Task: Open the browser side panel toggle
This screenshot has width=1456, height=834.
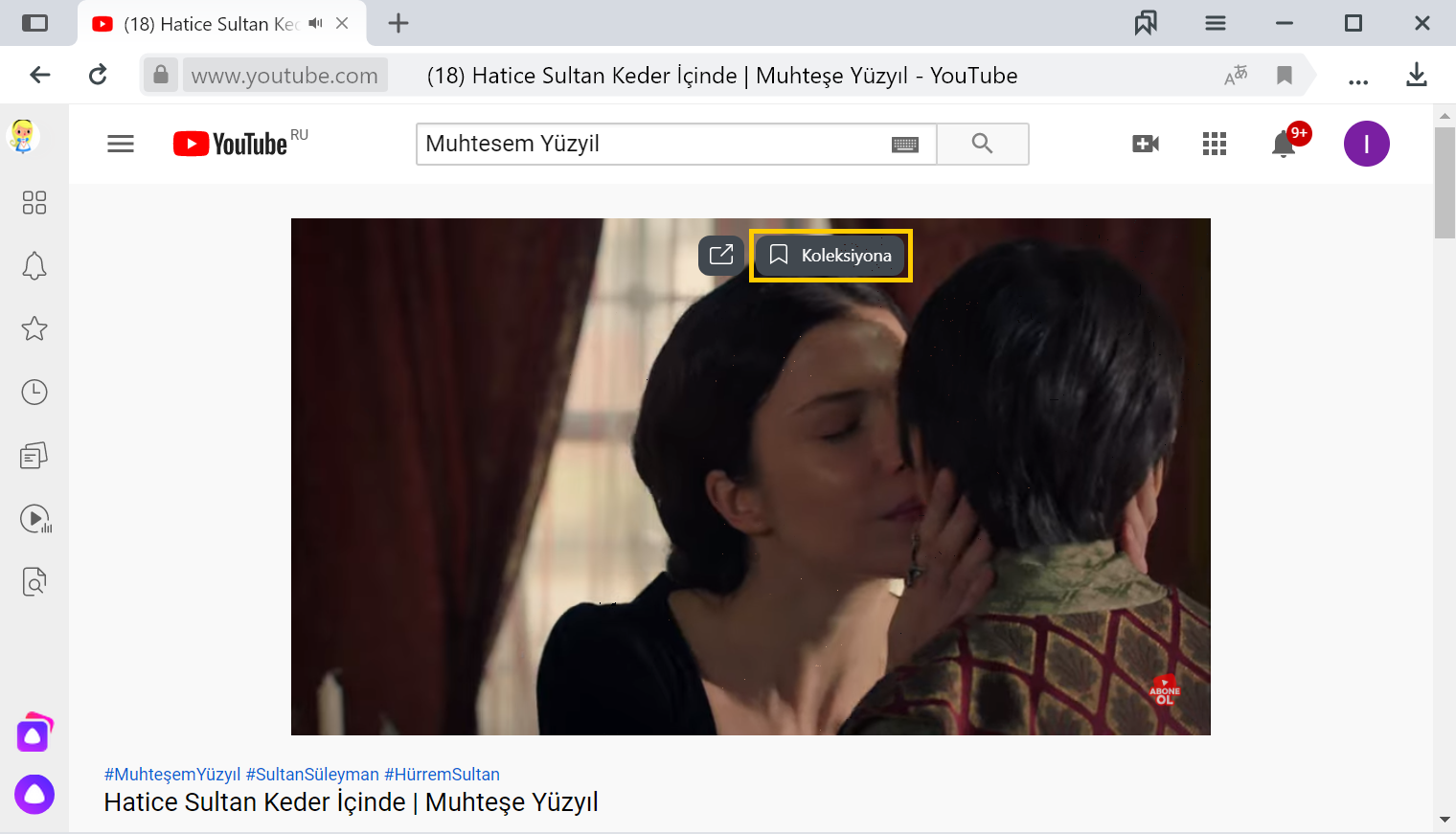Action: coord(34,23)
